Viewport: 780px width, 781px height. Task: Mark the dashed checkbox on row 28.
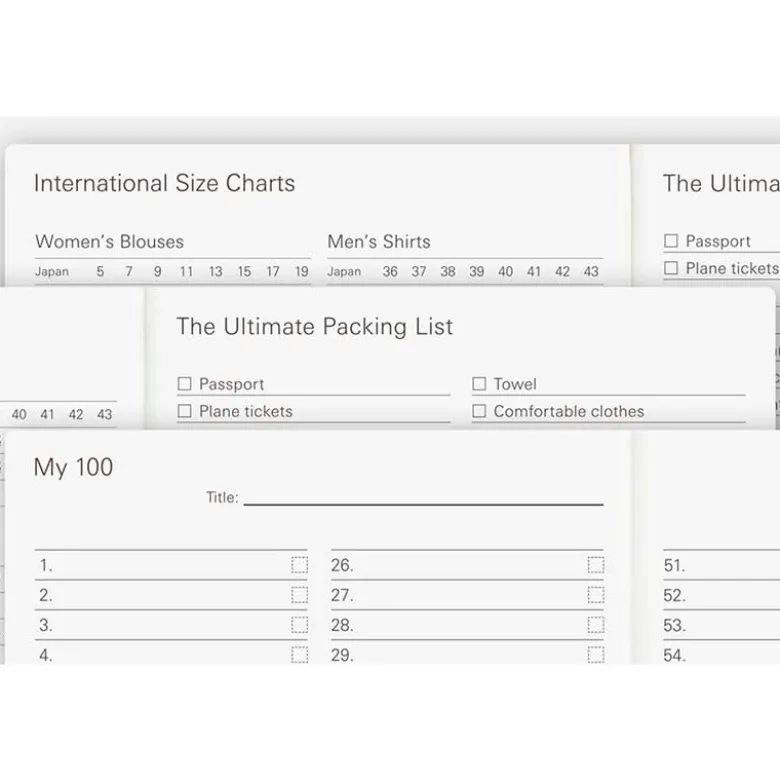click(x=596, y=625)
